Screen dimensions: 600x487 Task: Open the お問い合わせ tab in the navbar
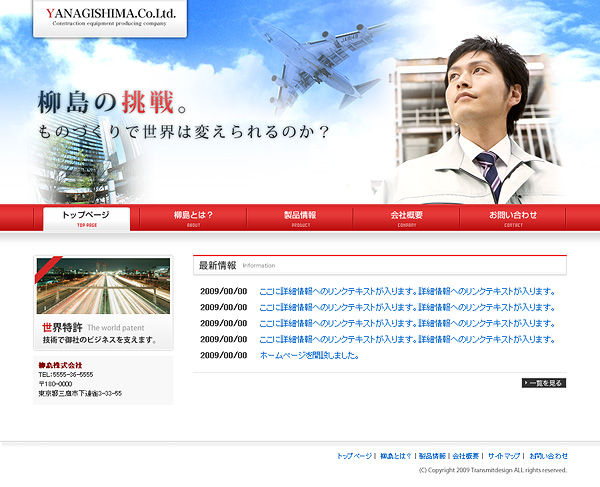[513, 217]
